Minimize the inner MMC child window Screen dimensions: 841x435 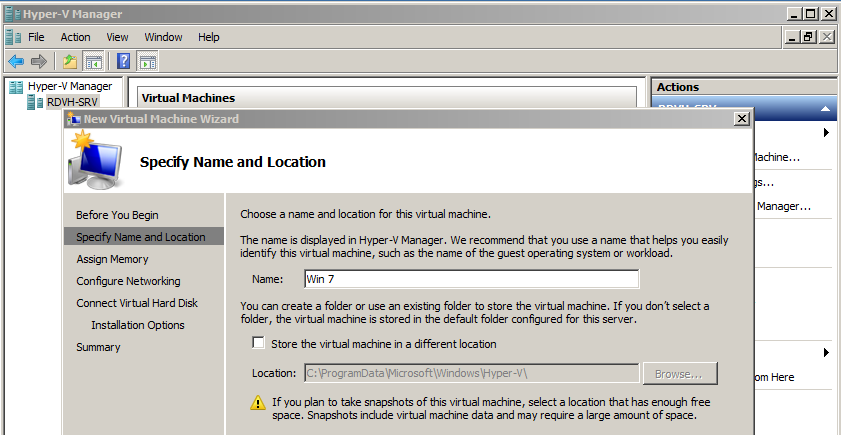(792, 37)
